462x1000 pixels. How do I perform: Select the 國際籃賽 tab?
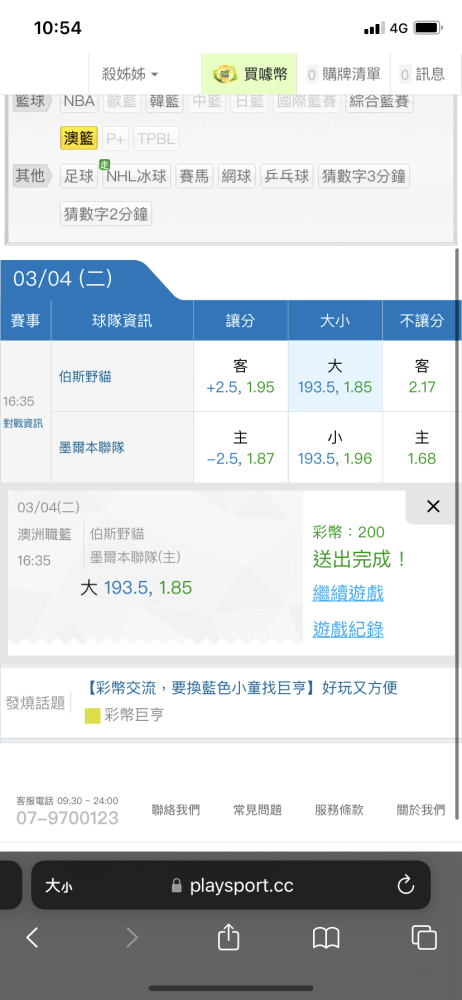[306, 101]
